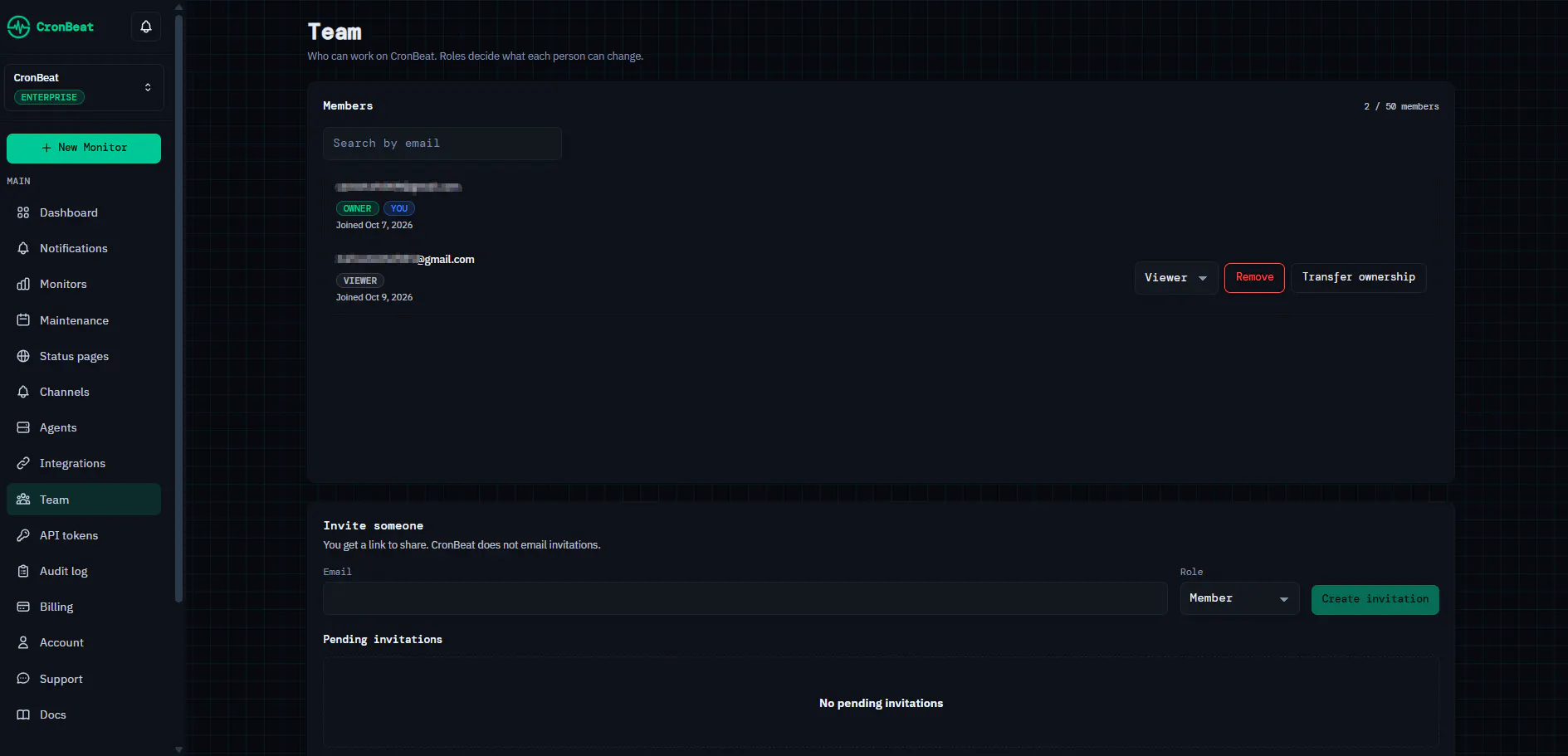Open the notification bell in the header
This screenshot has width=1568, height=756.
146,27
